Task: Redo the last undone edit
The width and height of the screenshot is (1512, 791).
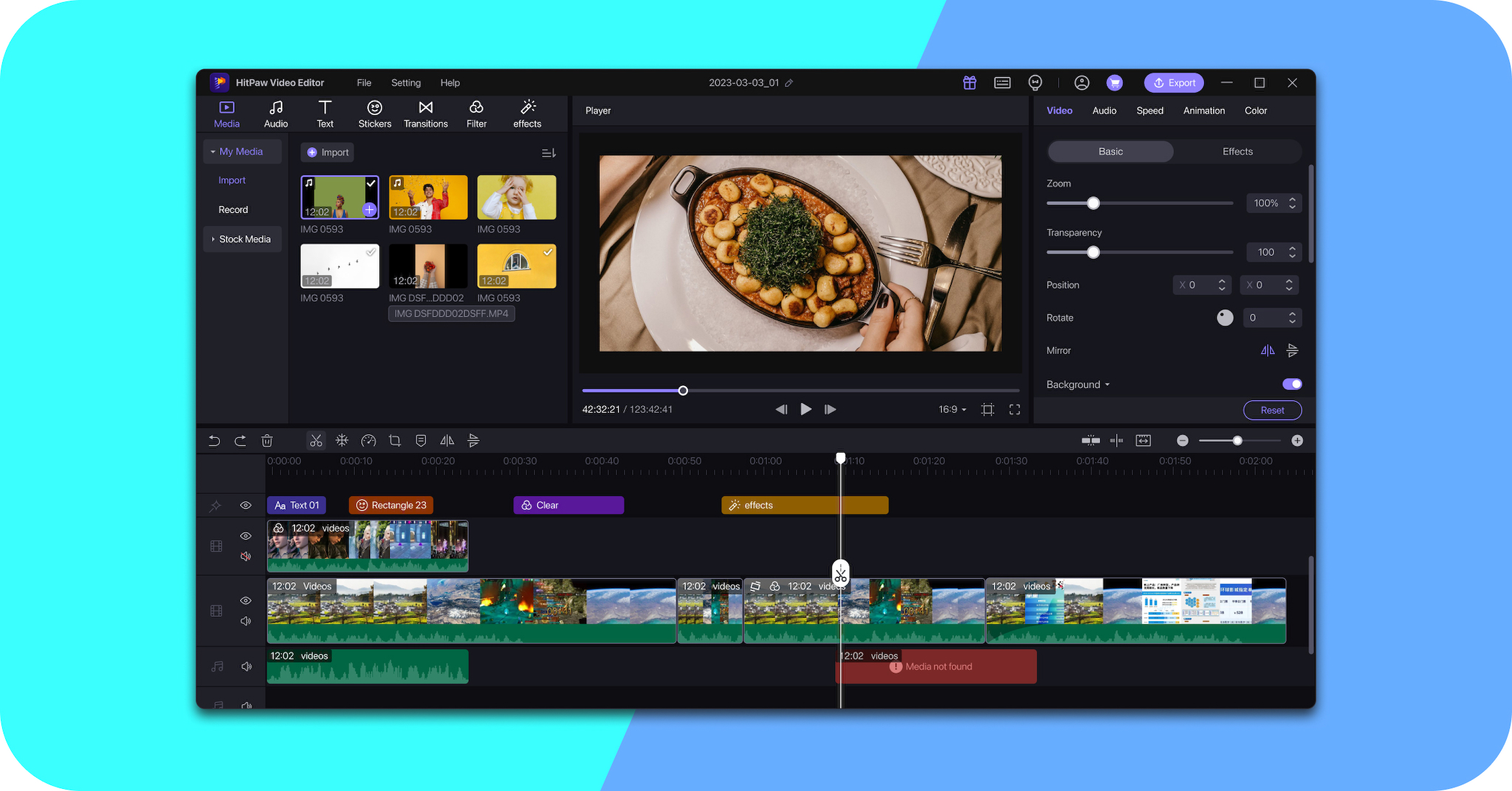Action: click(240, 441)
